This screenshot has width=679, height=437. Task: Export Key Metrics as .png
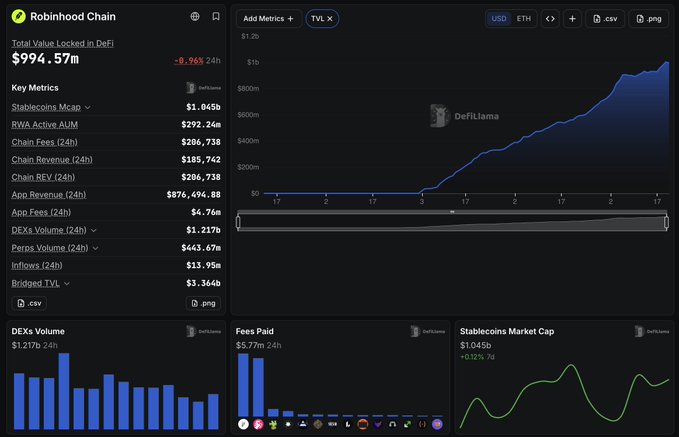[x=203, y=303]
